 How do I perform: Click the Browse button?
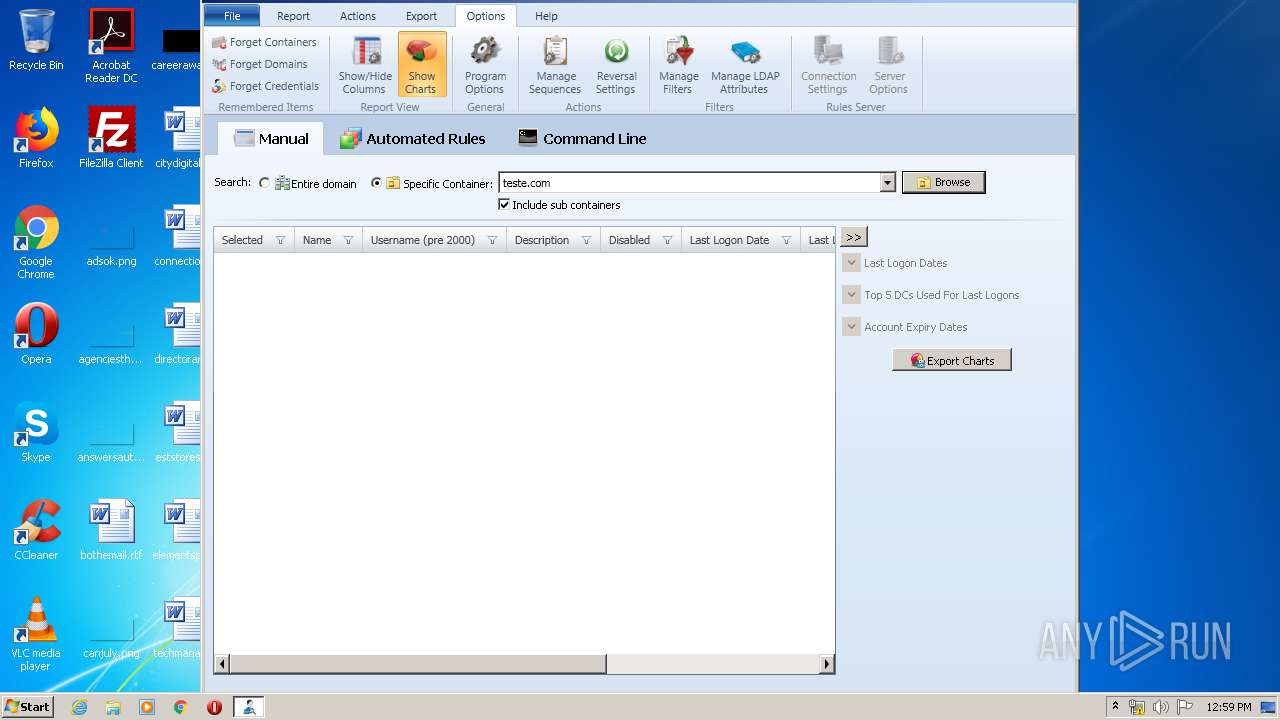(x=943, y=182)
